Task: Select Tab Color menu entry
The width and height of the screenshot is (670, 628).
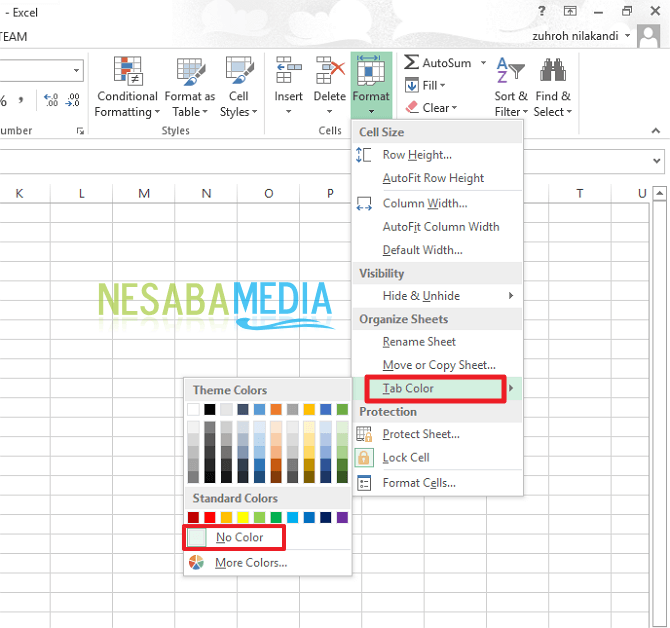Action: point(438,388)
